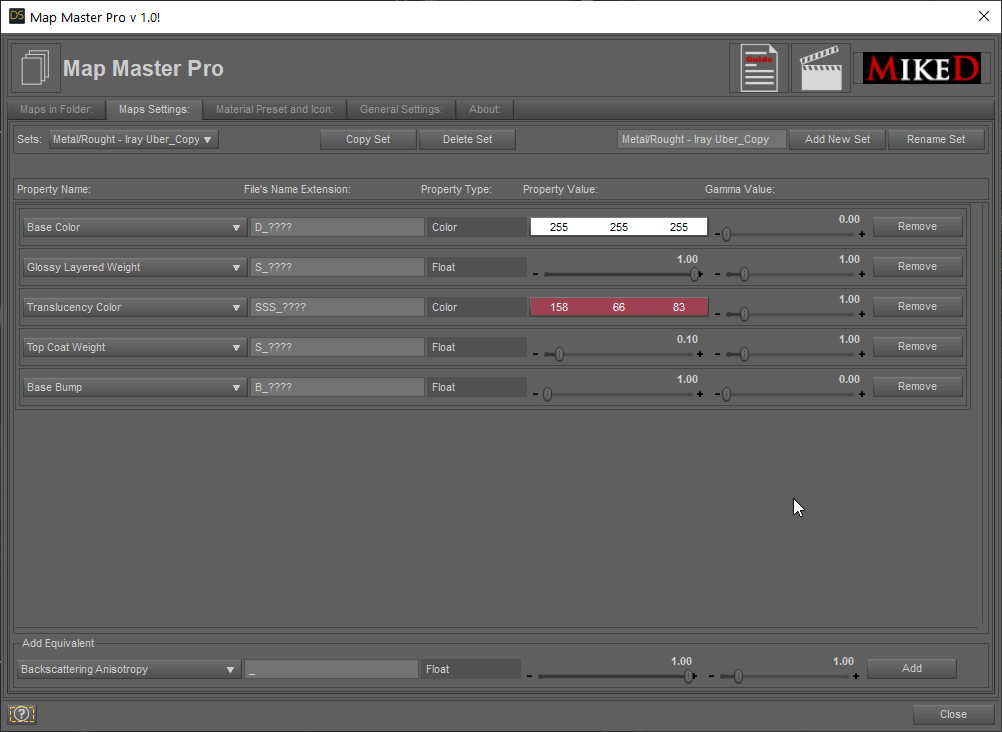Click plus icon for Base Bump gamma

[x=862, y=394]
